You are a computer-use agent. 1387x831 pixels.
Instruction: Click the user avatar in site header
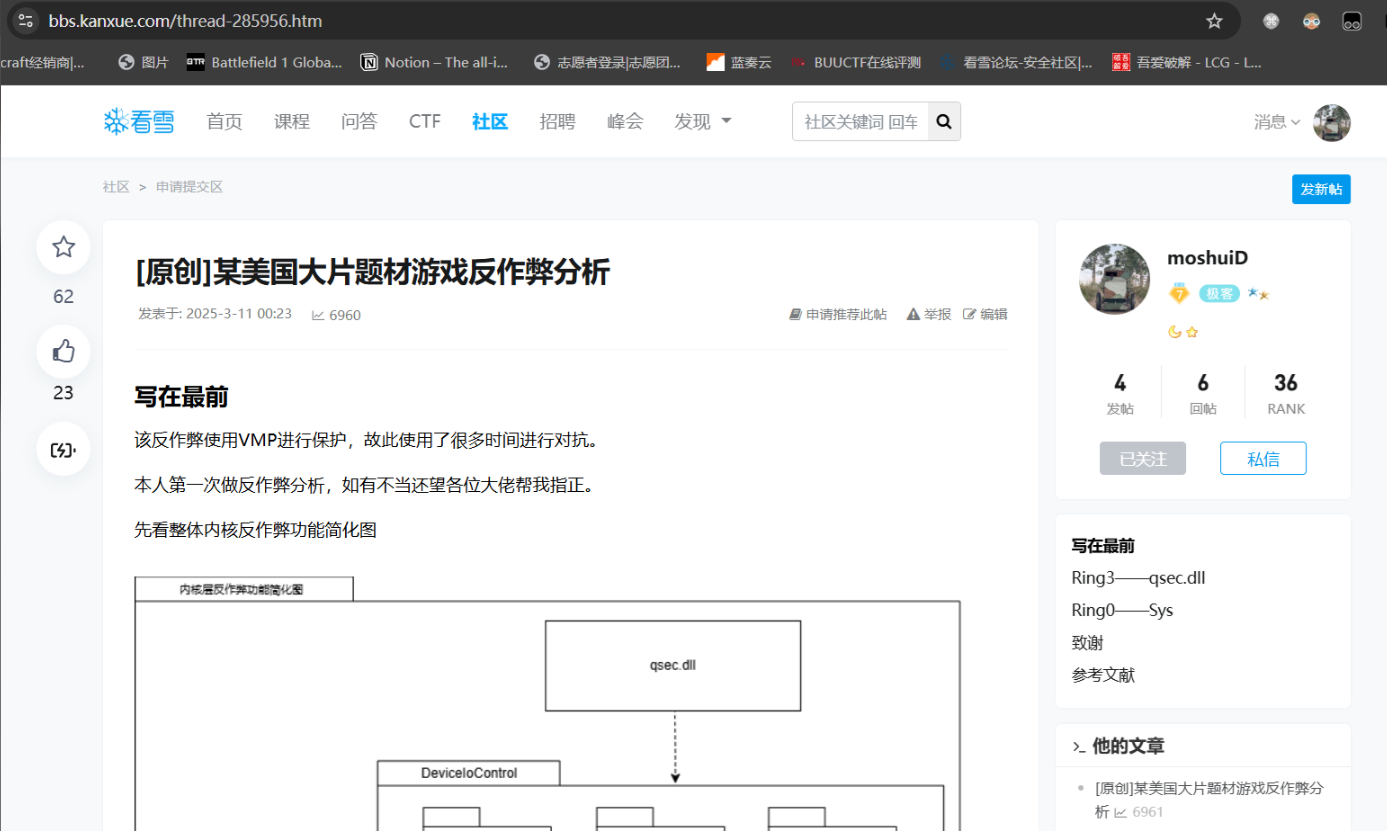tap(1332, 122)
